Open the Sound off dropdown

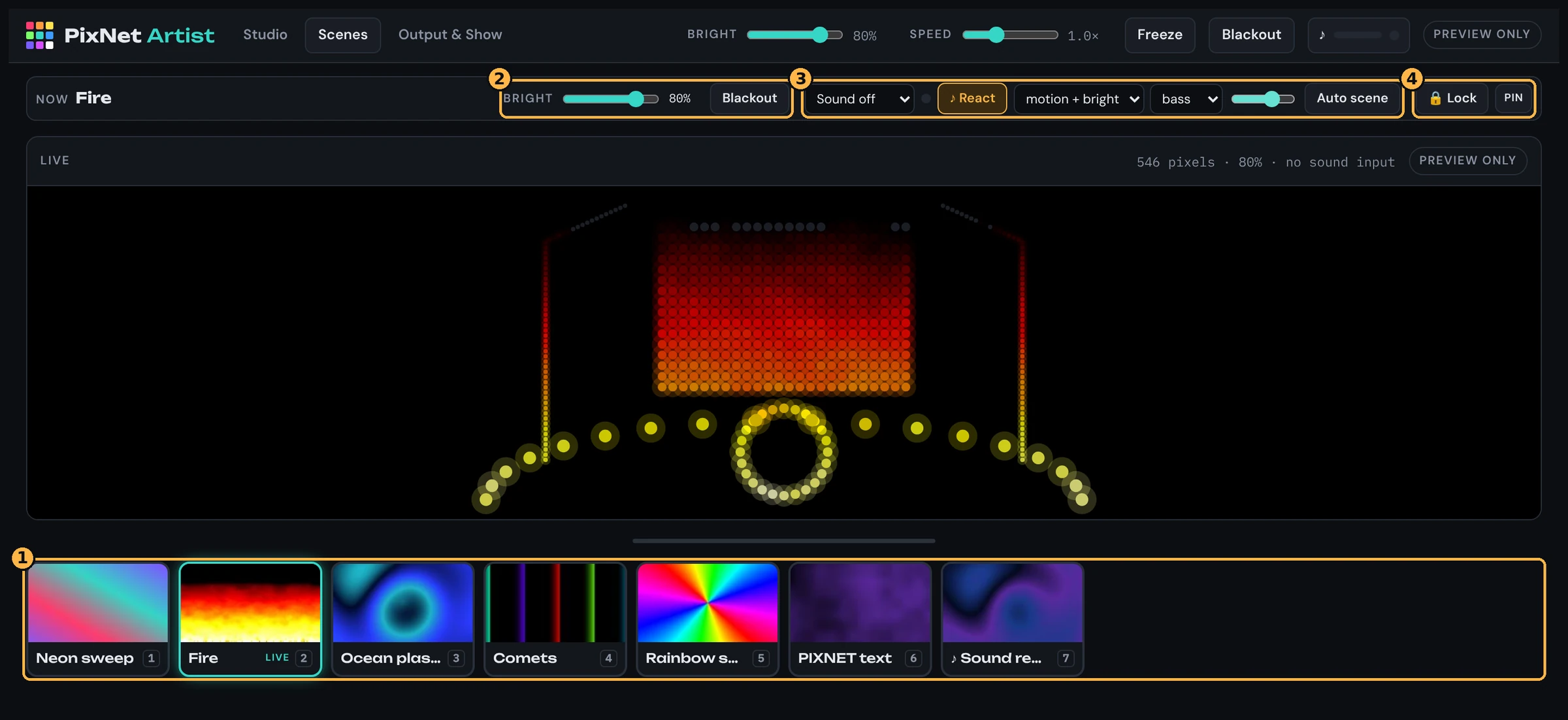[859, 99]
